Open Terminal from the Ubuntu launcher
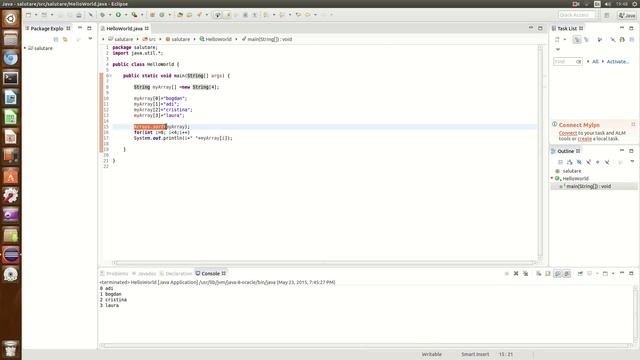The image size is (640, 360). point(11,78)
